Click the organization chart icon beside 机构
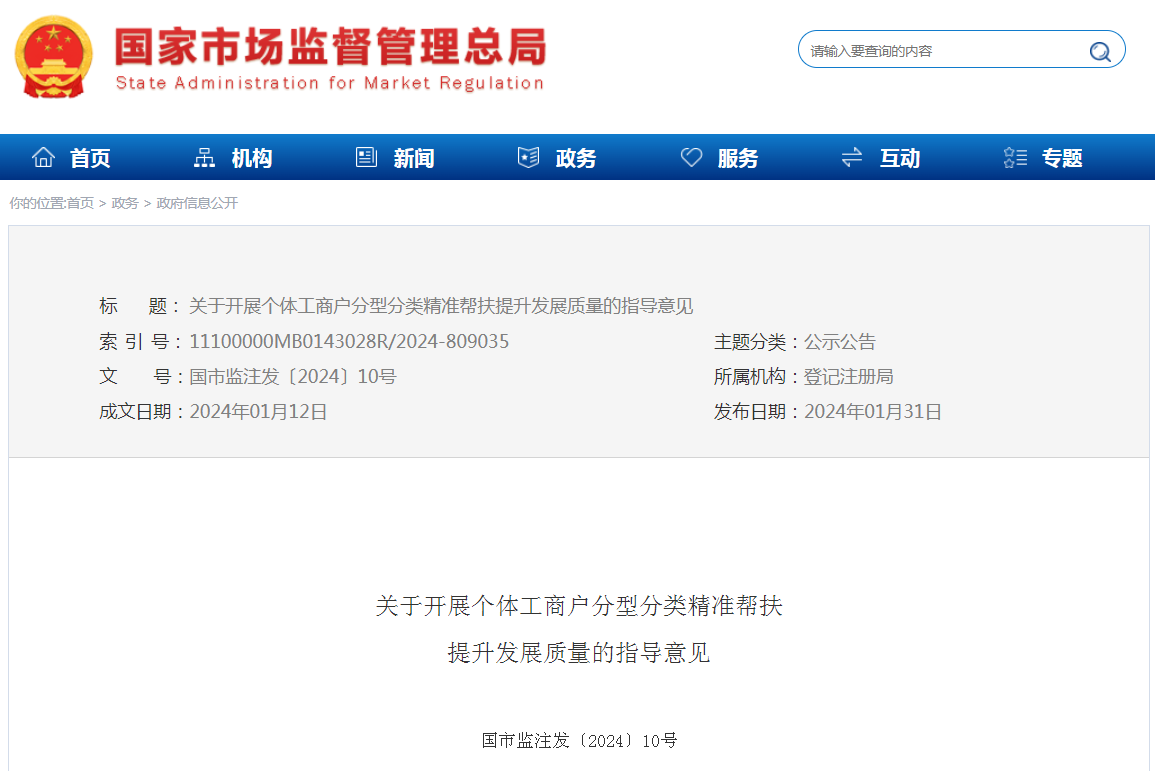 click(204, 157)
